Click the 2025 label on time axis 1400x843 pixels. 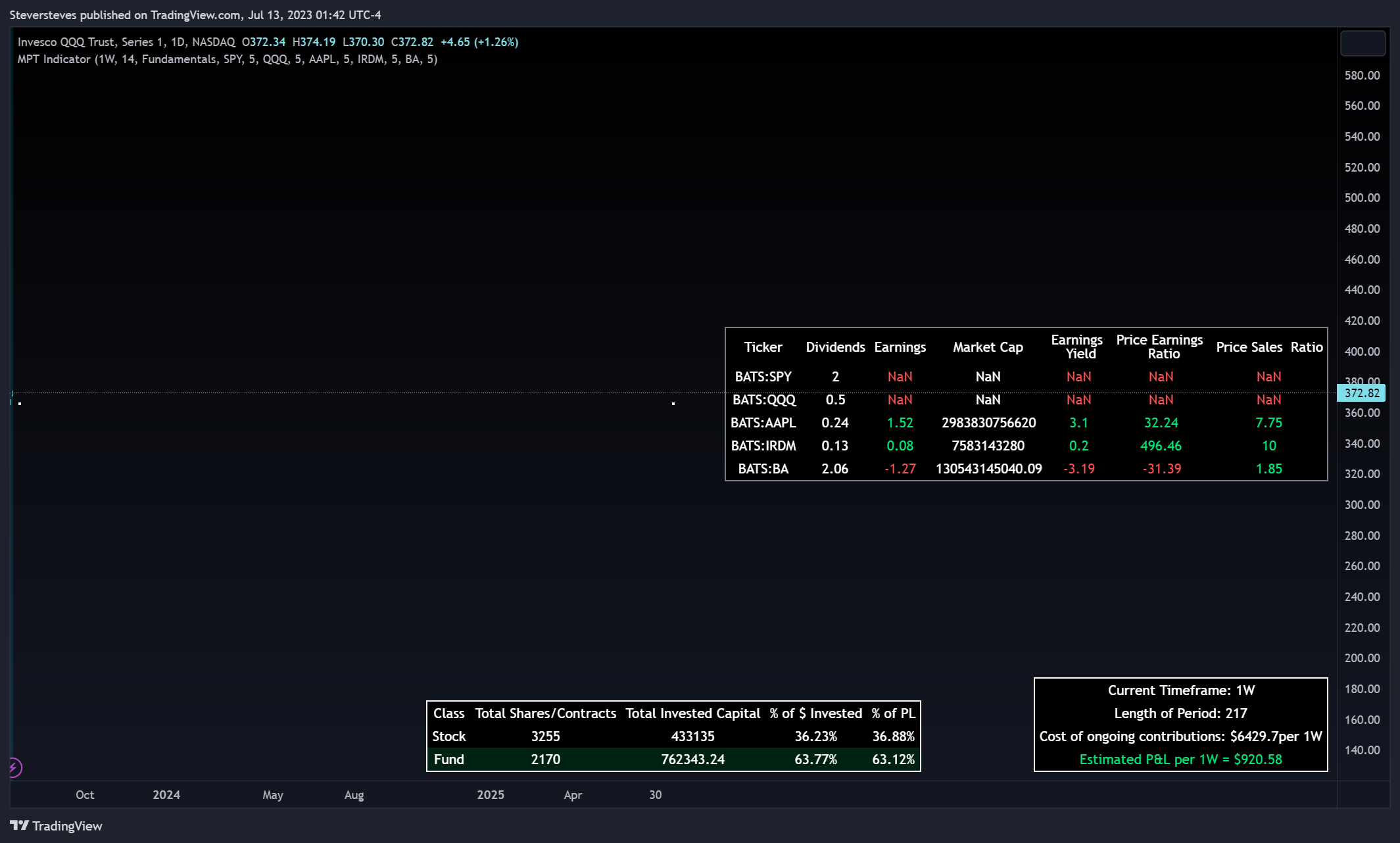[x=491, y=795]
